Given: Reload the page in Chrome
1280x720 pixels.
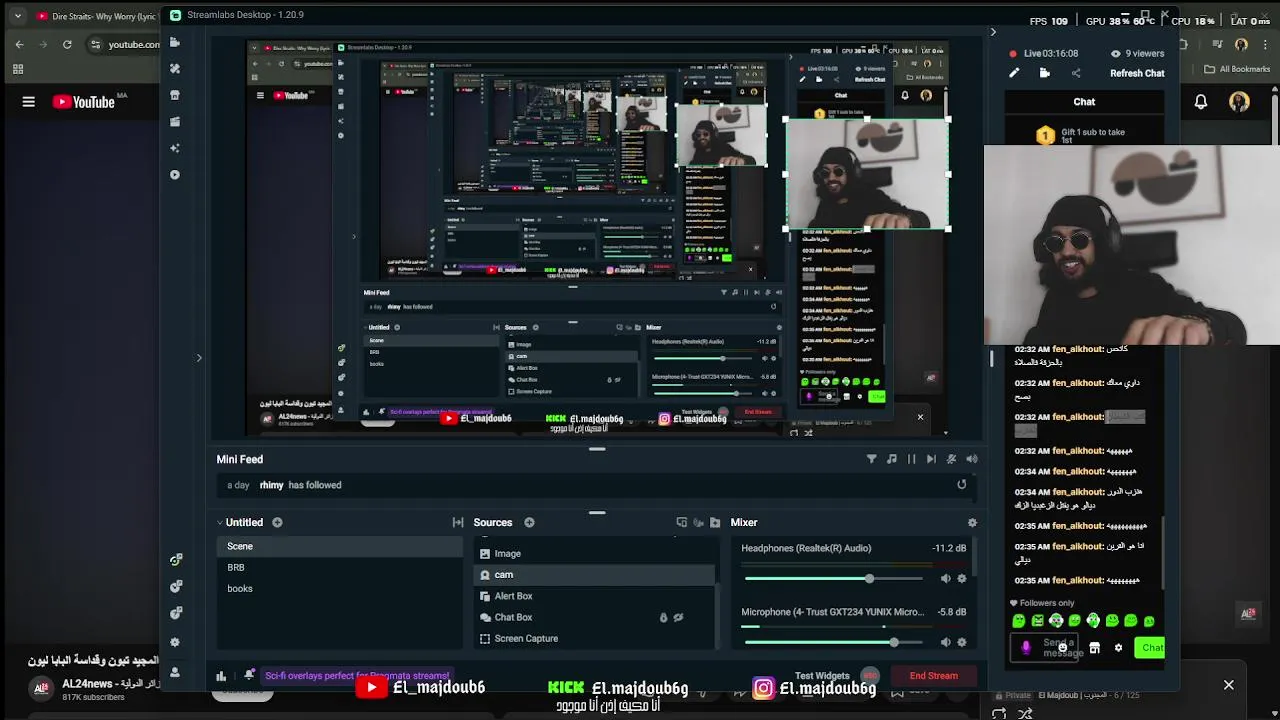Looking at the screenshot, I should tap(67, 44).
